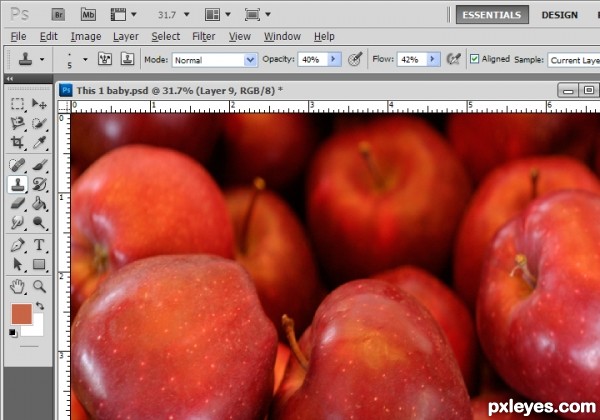Select the Rectangular Marquee tool
Image resolution: width=600 pixels, height=420 pixels.
tap(17, 104)
